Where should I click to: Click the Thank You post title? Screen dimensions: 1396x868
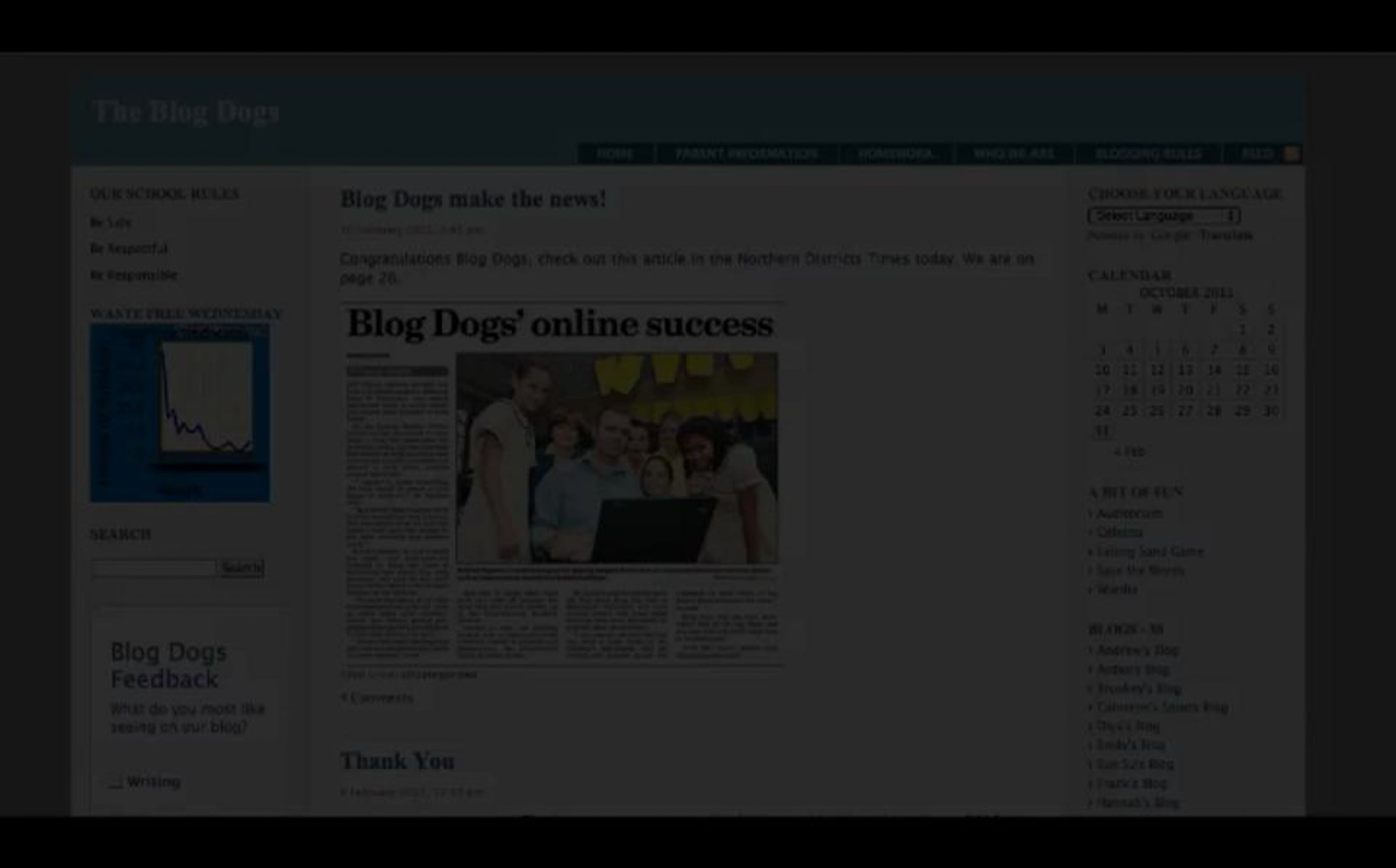point(397,761)
